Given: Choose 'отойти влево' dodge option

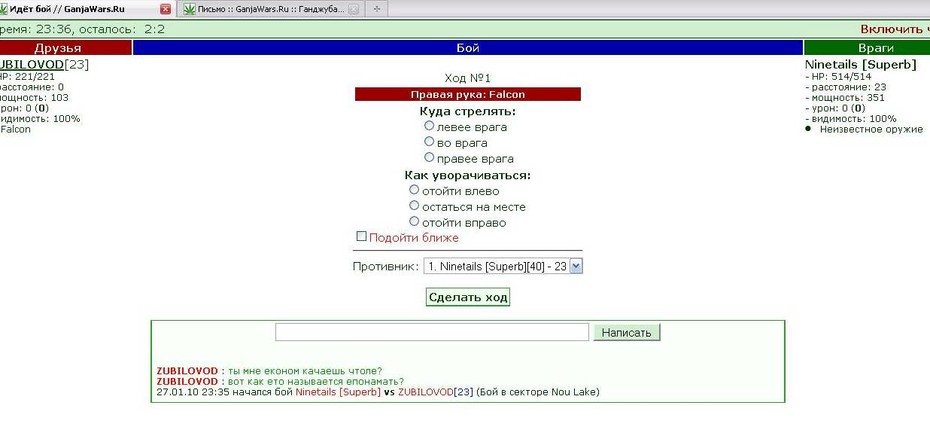Looking at the screenshot, I should point(414,190).
